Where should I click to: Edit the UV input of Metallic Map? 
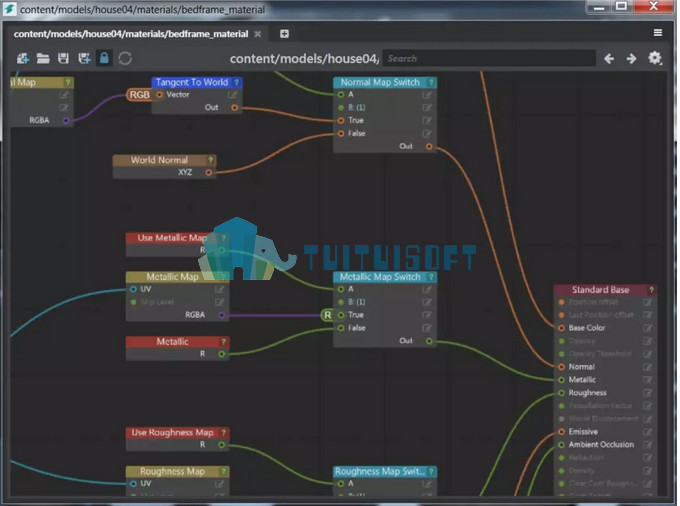[219, 289]
